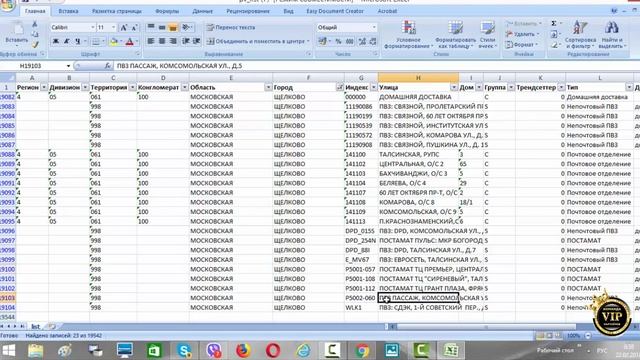Switch to the Формулы tab
The image size is (640, 360).
click(x=167, y=11)
